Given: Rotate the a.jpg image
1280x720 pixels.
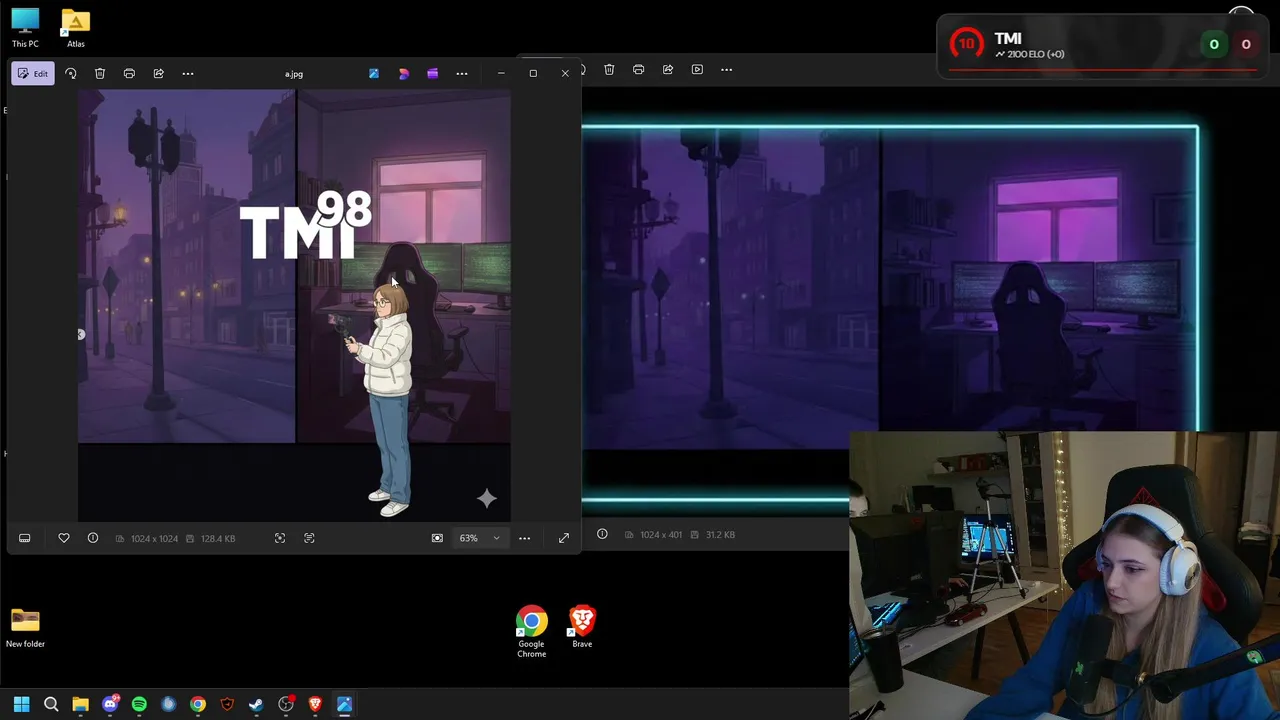Looking at the screenshot, I should click(x=70, y=73).
